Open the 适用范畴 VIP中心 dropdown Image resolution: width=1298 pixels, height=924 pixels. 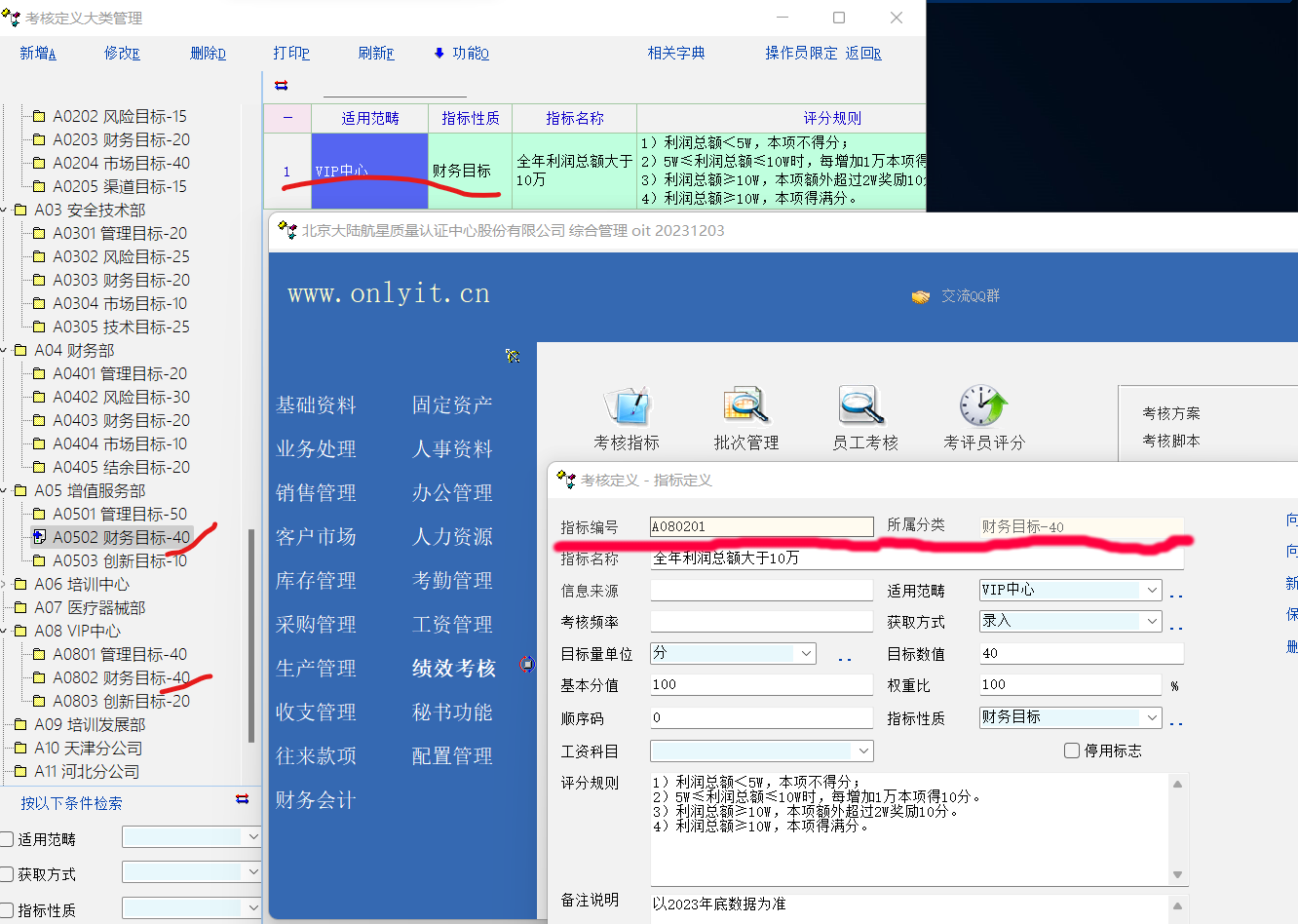[1152, 591]
